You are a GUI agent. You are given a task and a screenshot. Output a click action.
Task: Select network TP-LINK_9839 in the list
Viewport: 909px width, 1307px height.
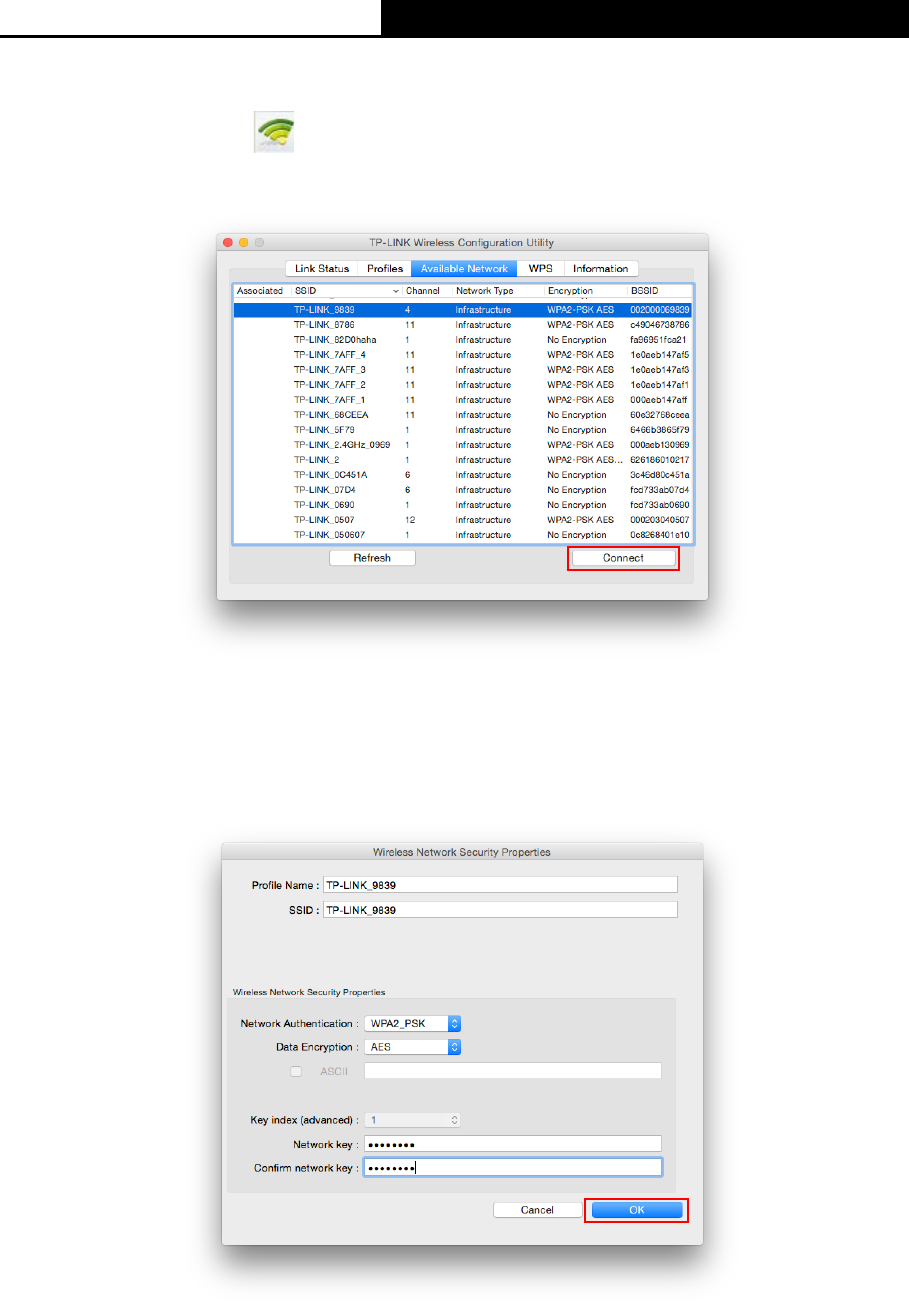click(x=463, y=310)
